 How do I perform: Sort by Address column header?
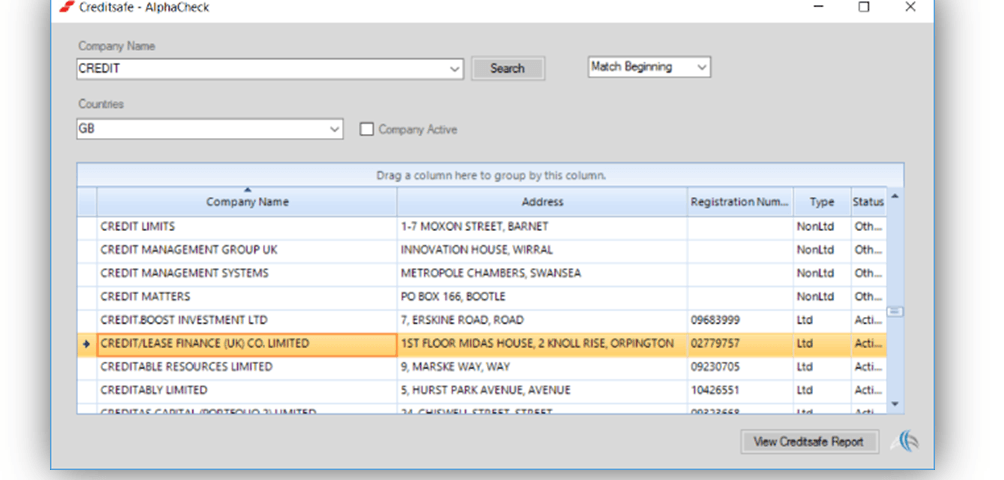(542, 202)
